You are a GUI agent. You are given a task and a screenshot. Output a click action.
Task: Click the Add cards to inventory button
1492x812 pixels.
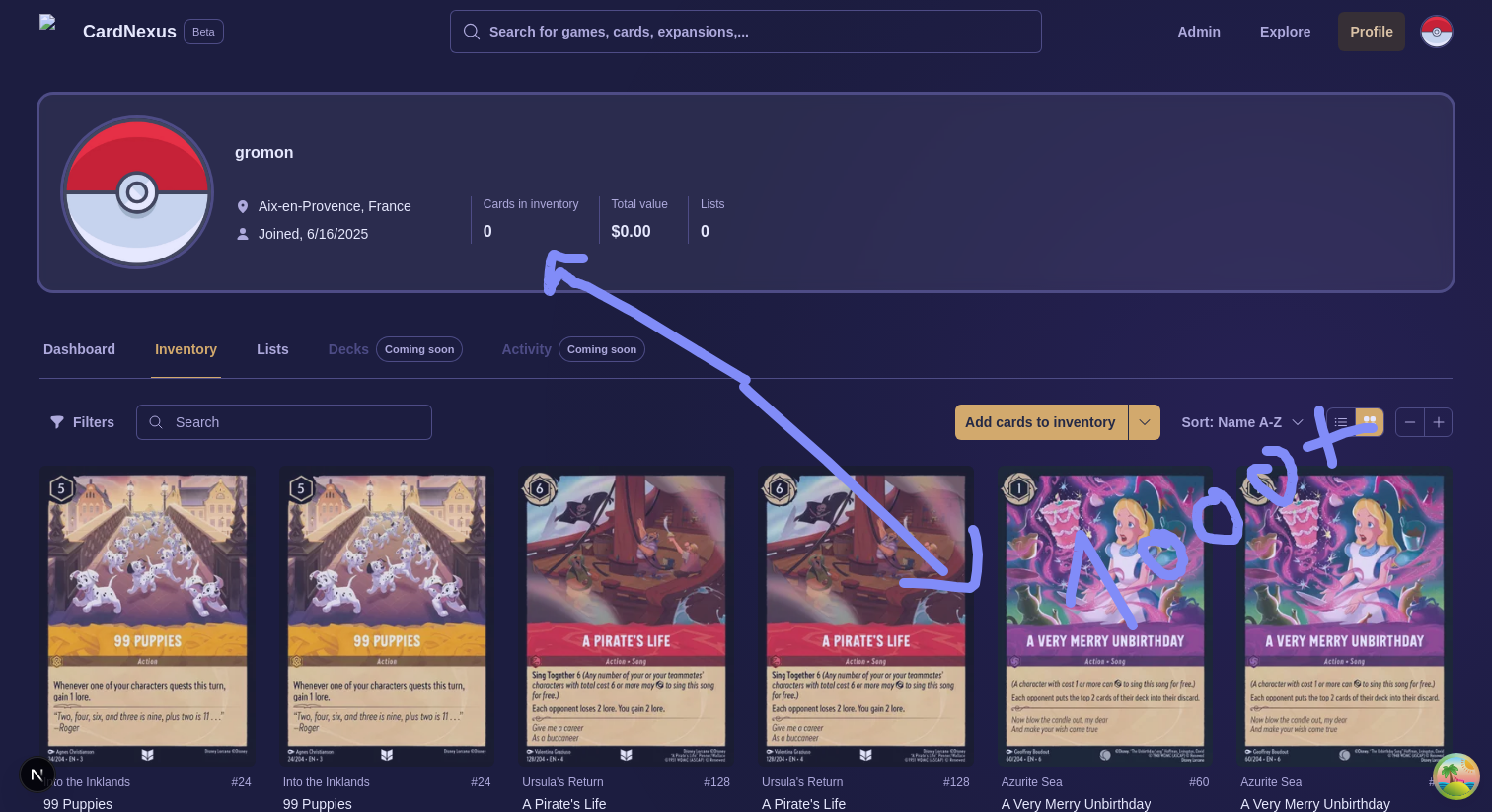coord(1040,422)
